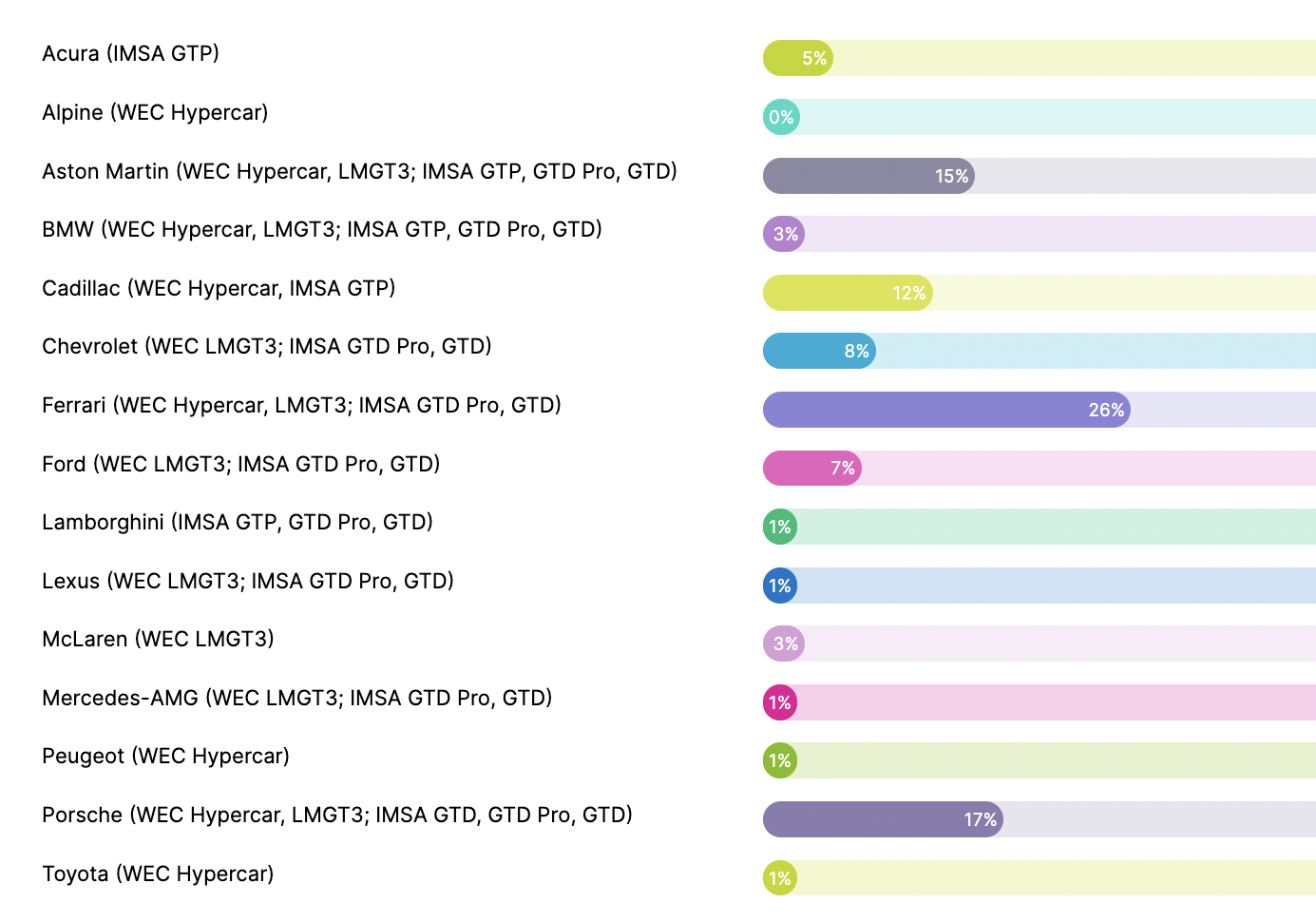Click the Acura (IMSA GTP) option label
This screenshot has width=1316, height=922.
coord(131,54)
